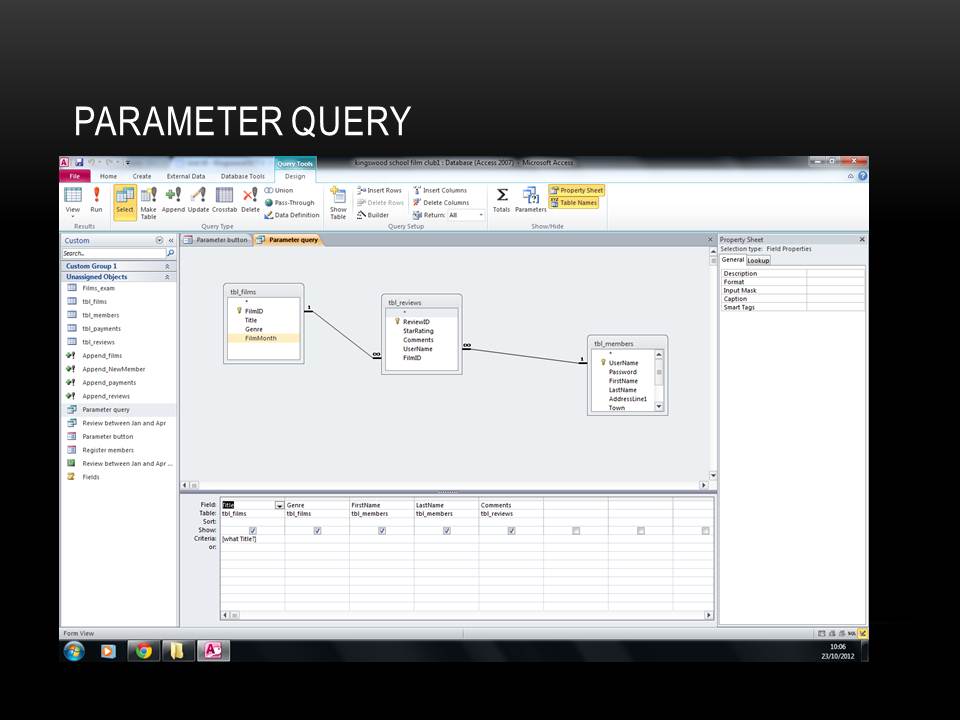Collapse Custom Group 1 section
The image size is (960, 720).
167,266
